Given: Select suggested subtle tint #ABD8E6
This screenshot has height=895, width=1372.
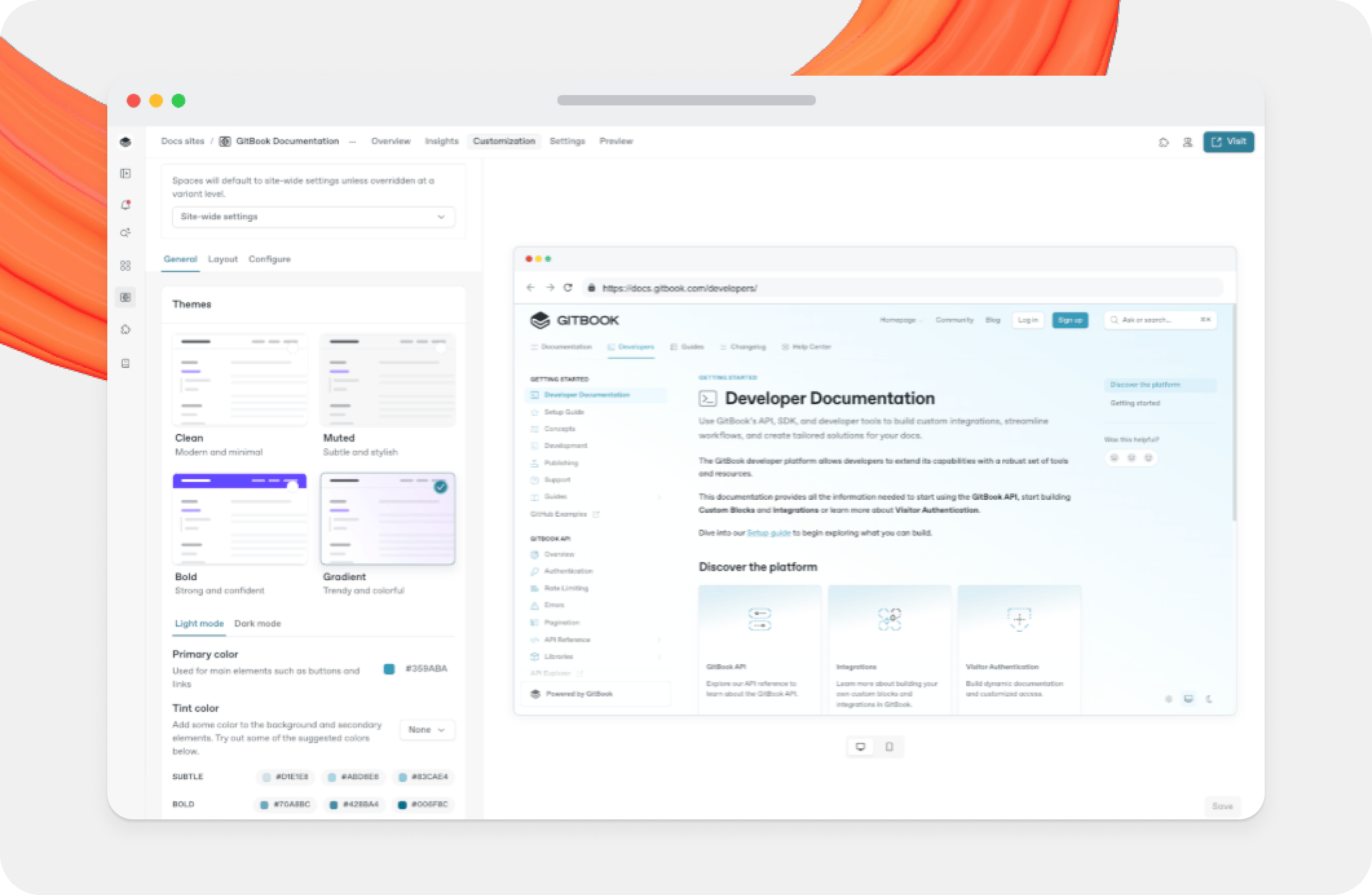Looking at the screenshot, I should pos(354,777).
